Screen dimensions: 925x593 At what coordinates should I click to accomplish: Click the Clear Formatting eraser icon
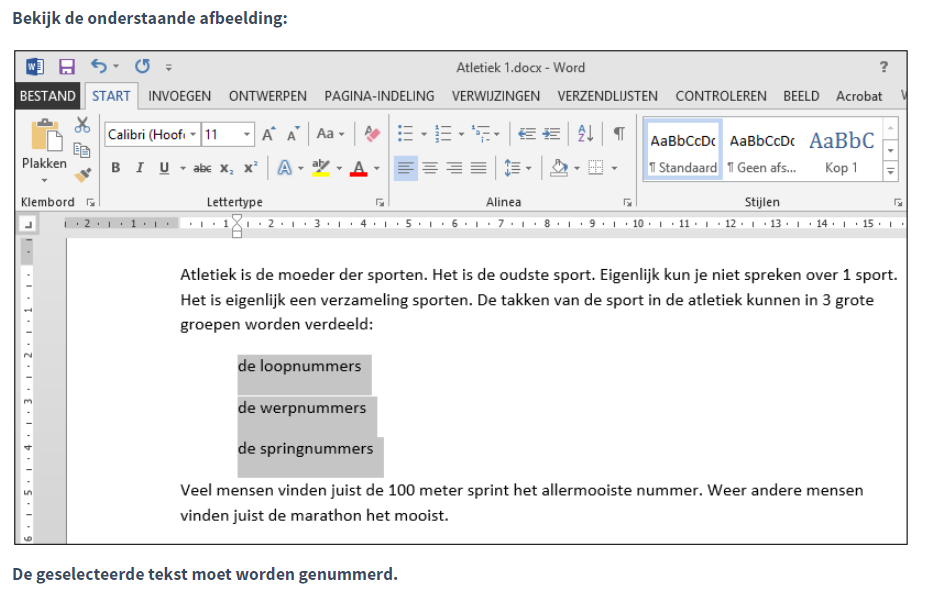click(x=372, y=134)
